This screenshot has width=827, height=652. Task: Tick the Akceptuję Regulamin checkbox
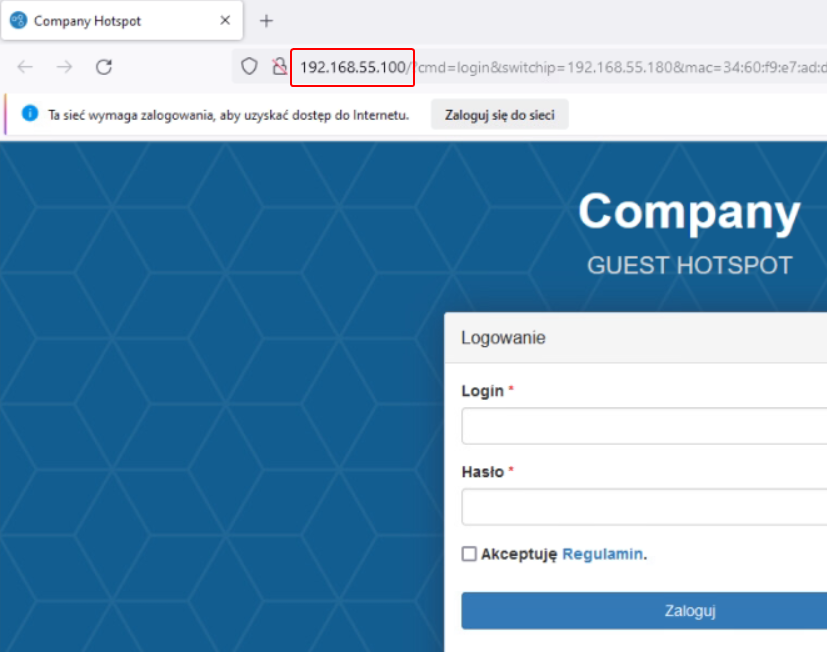pyautogui.click(x=469, y=554)
